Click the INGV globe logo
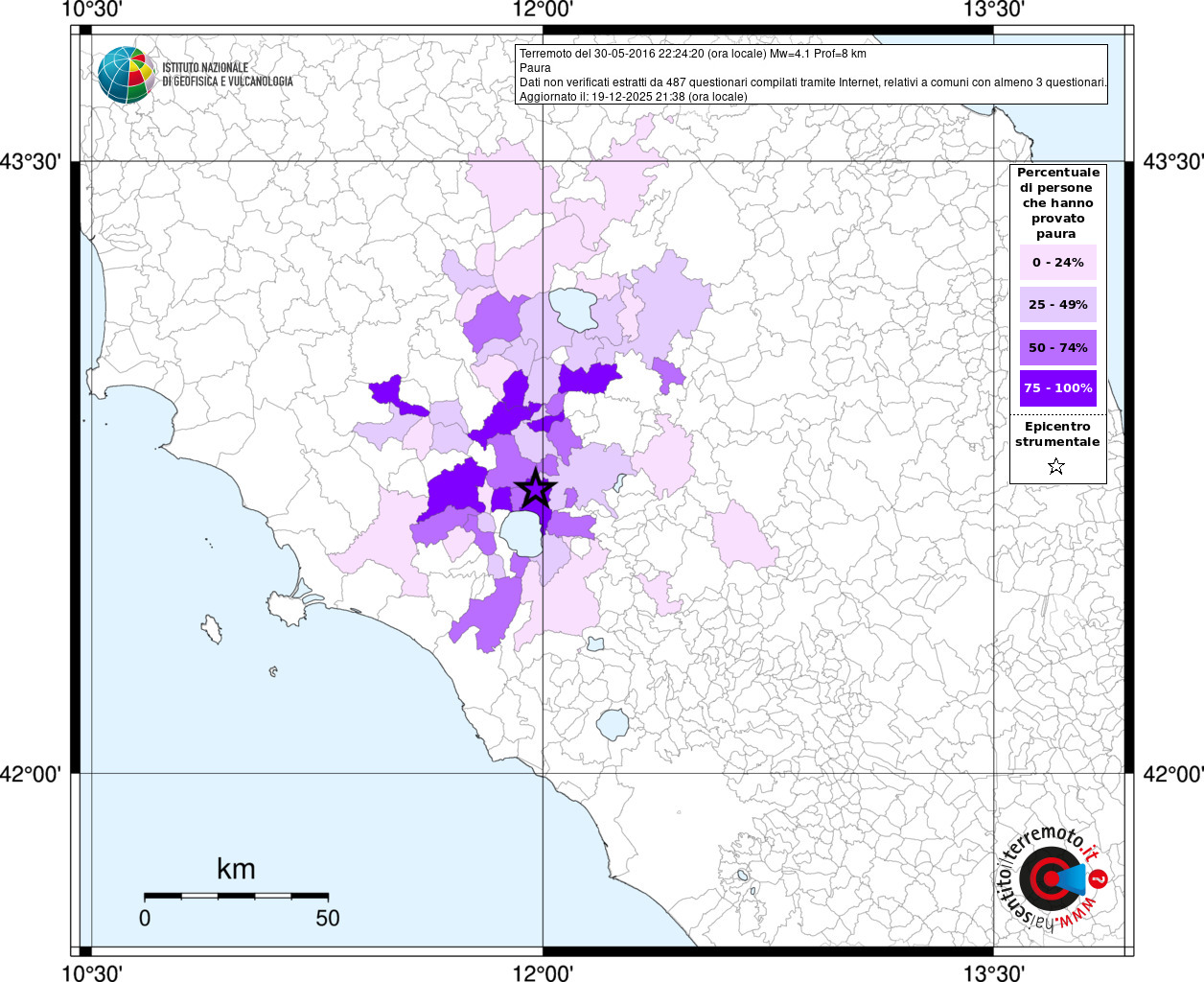This screenshot has height=982, width=1204. tap(126, 75)
